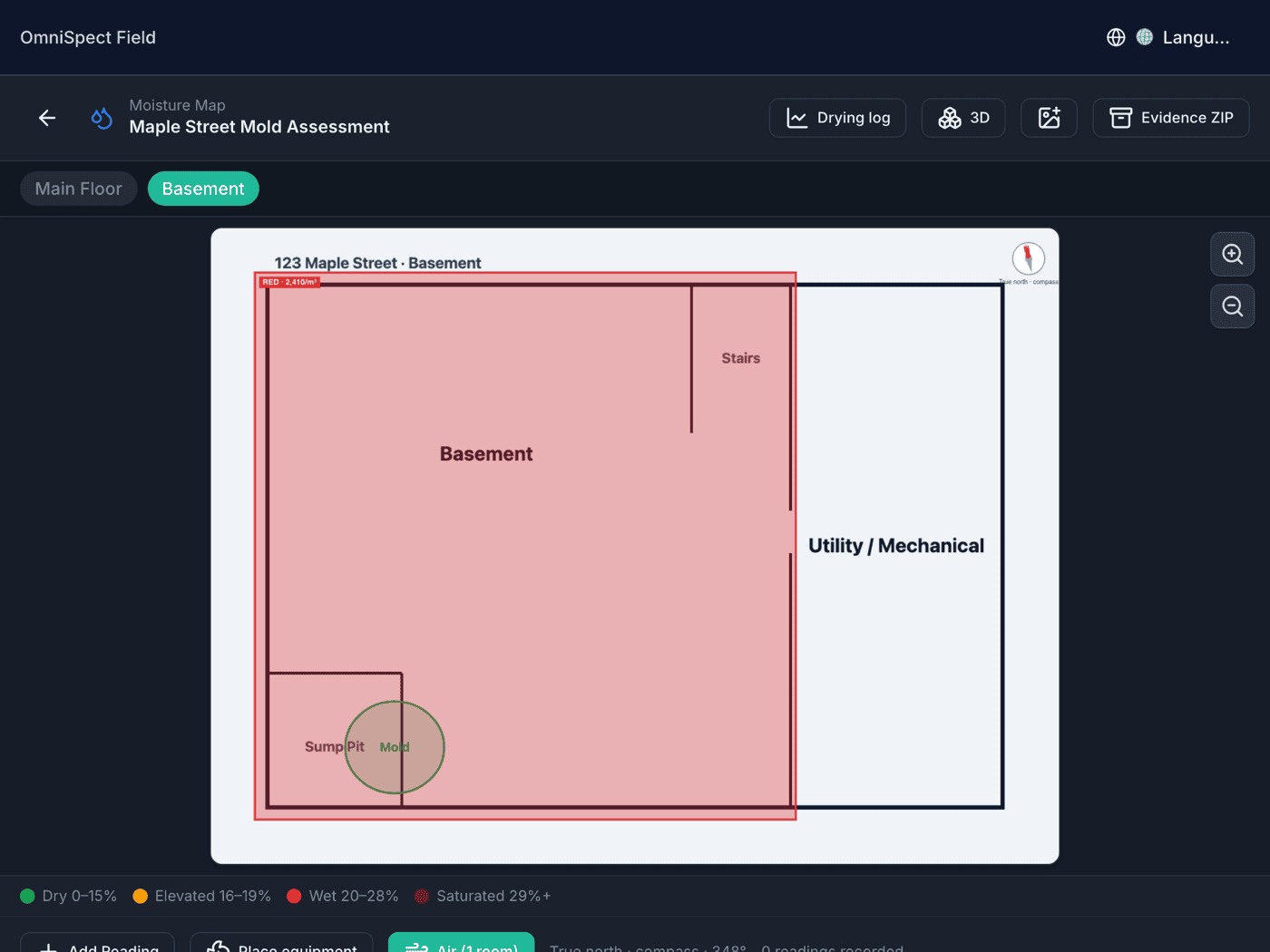Viewport: 1270px width, 952px height.
Task: Select the Basement tab
Action: 203,189
